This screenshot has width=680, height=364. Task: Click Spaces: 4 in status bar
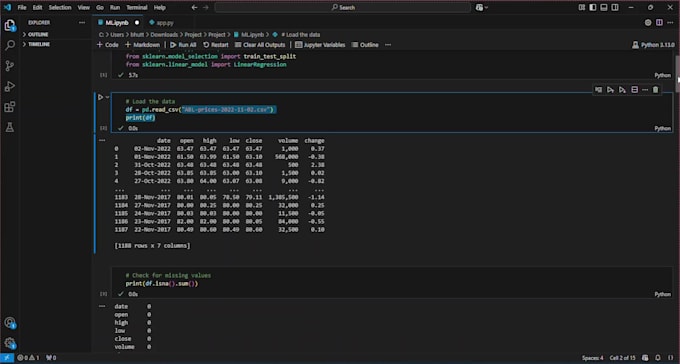[592, 358]
